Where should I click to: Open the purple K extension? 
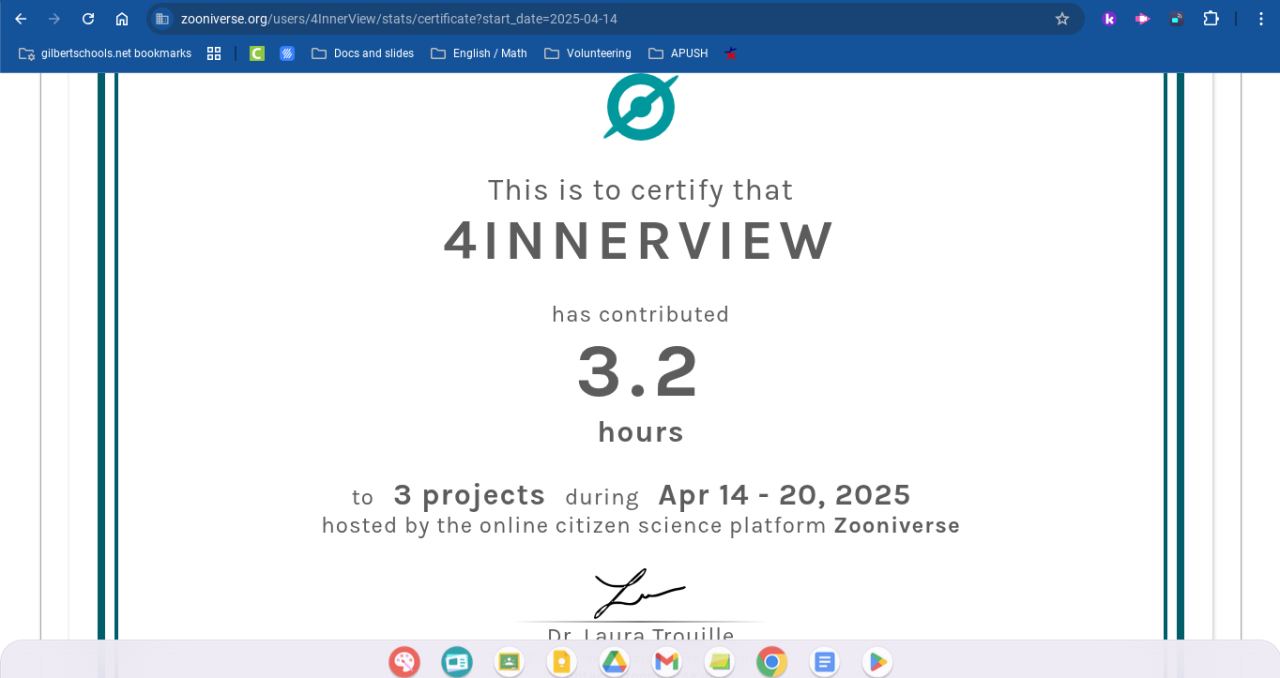pos(1109,19)
